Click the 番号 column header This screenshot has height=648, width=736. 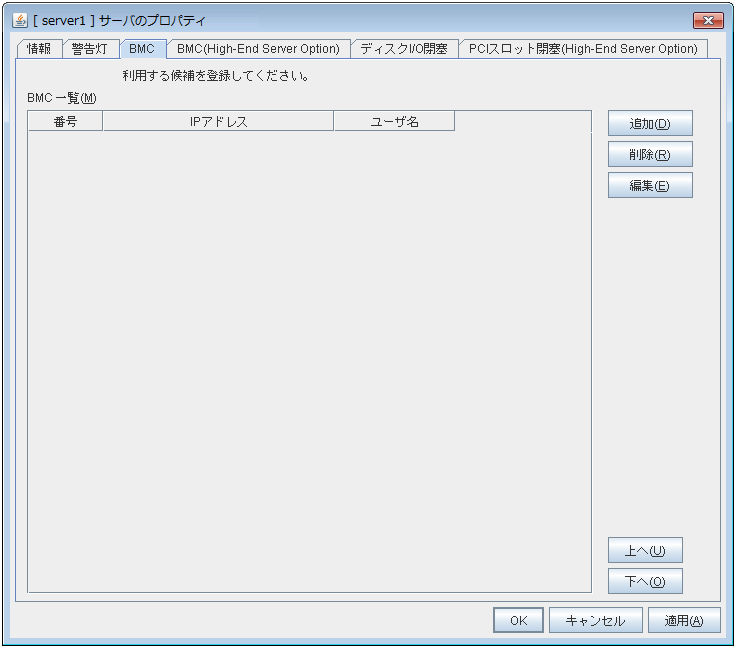coord(65,121)
